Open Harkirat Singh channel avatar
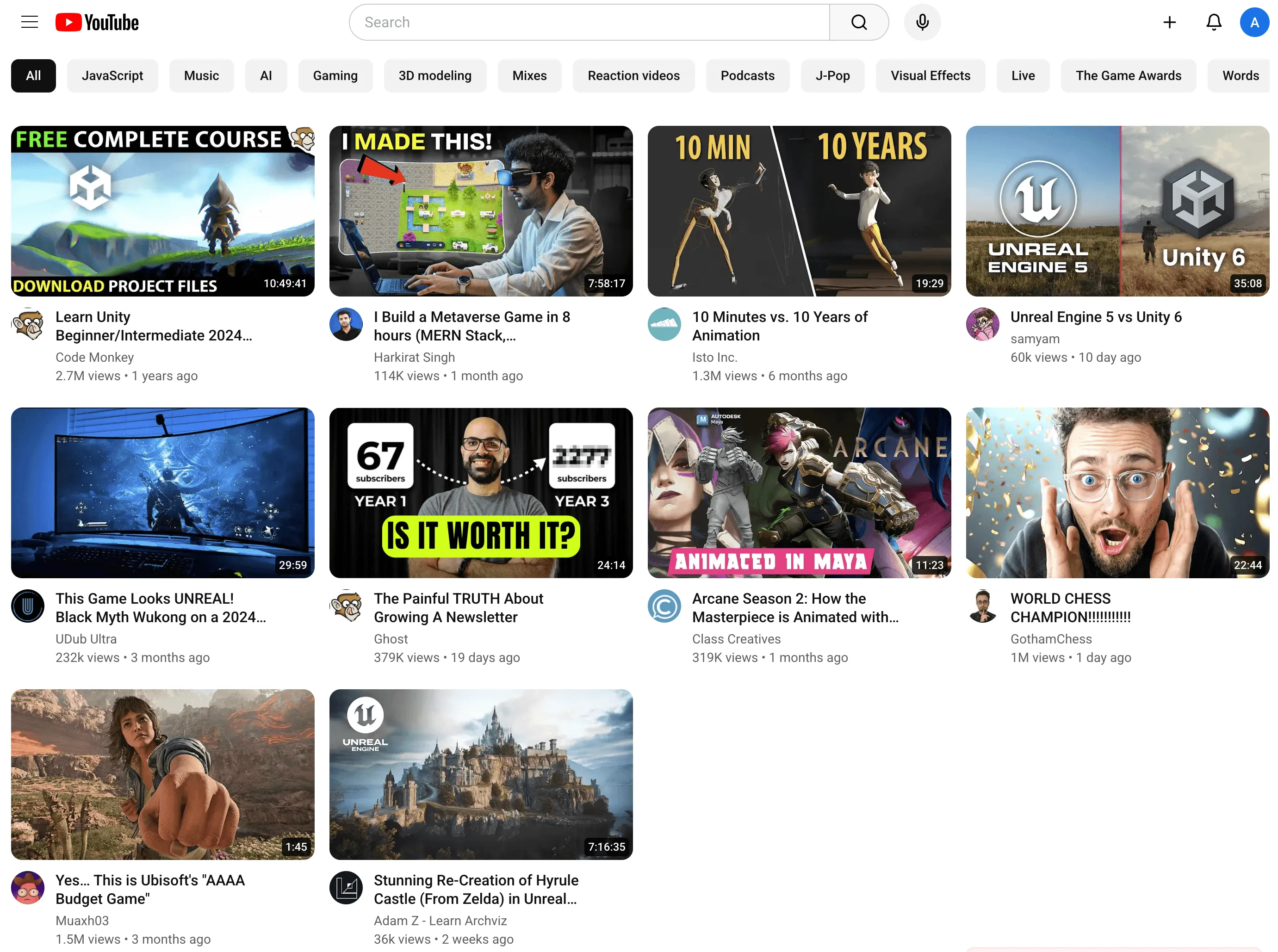Viewport: 1278px width, 952px height. pyautogui.click(x=346, y=324)
